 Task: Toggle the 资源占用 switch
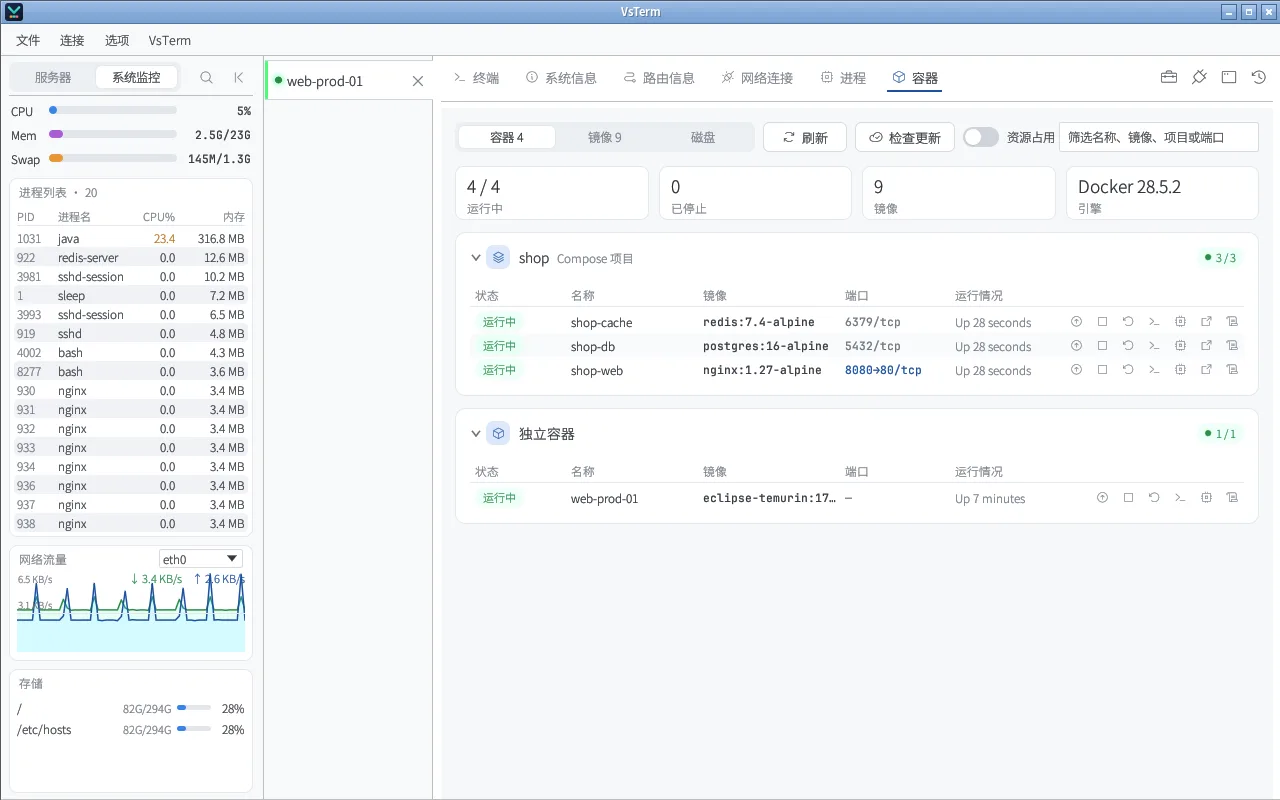[x=981, y=137]
